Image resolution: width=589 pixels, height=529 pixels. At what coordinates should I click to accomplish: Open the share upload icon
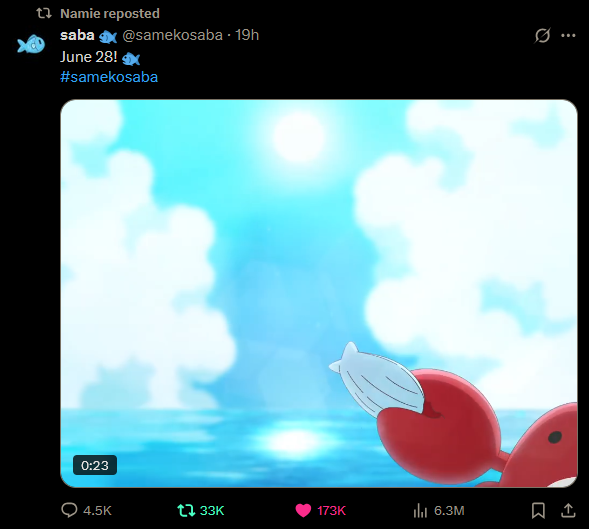(568, 510)
